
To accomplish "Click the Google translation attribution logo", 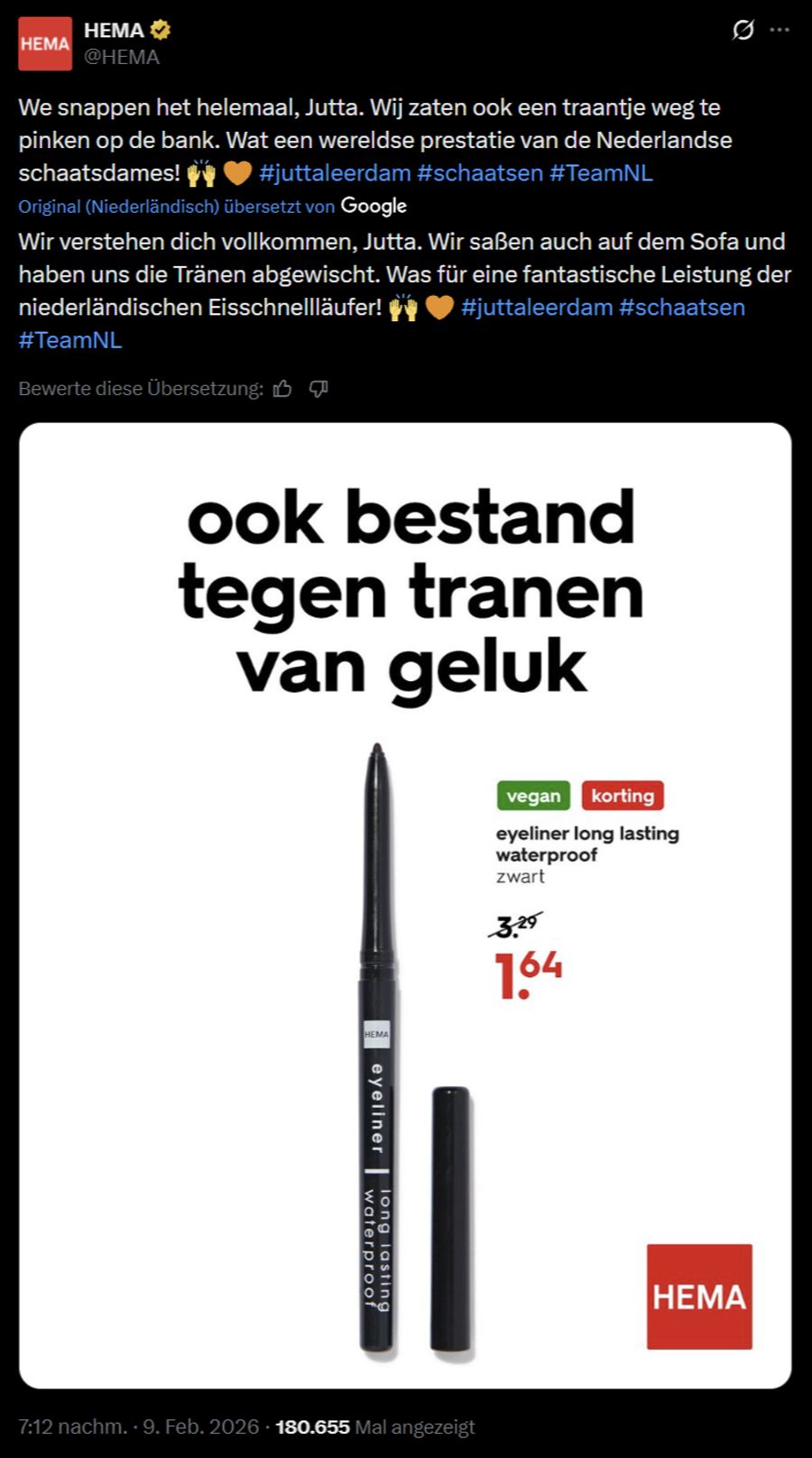I will tap(374, 207).
